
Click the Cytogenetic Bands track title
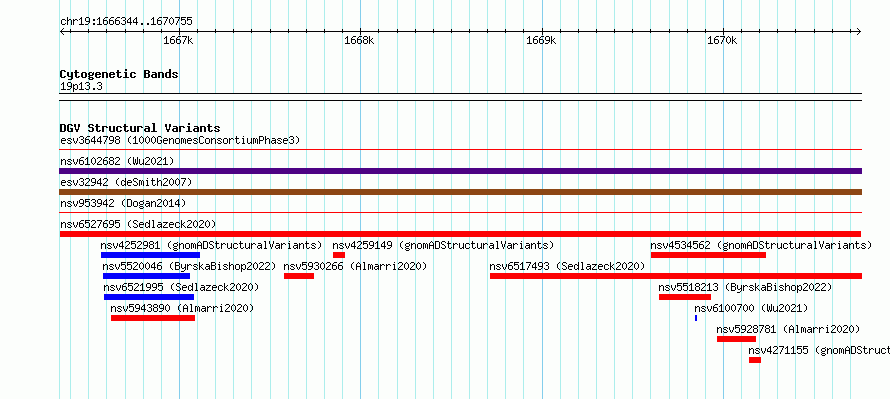click(x=119, y=74)
